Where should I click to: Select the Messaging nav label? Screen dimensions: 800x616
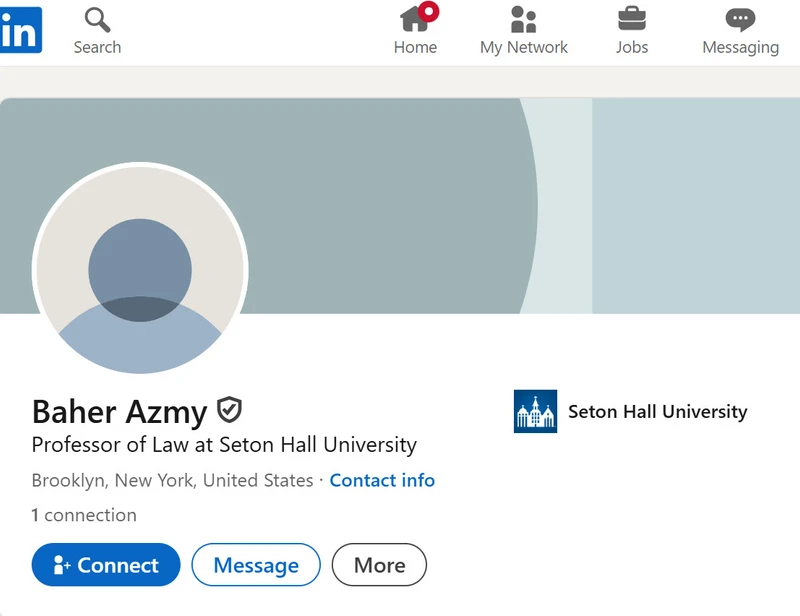point(740,47)
